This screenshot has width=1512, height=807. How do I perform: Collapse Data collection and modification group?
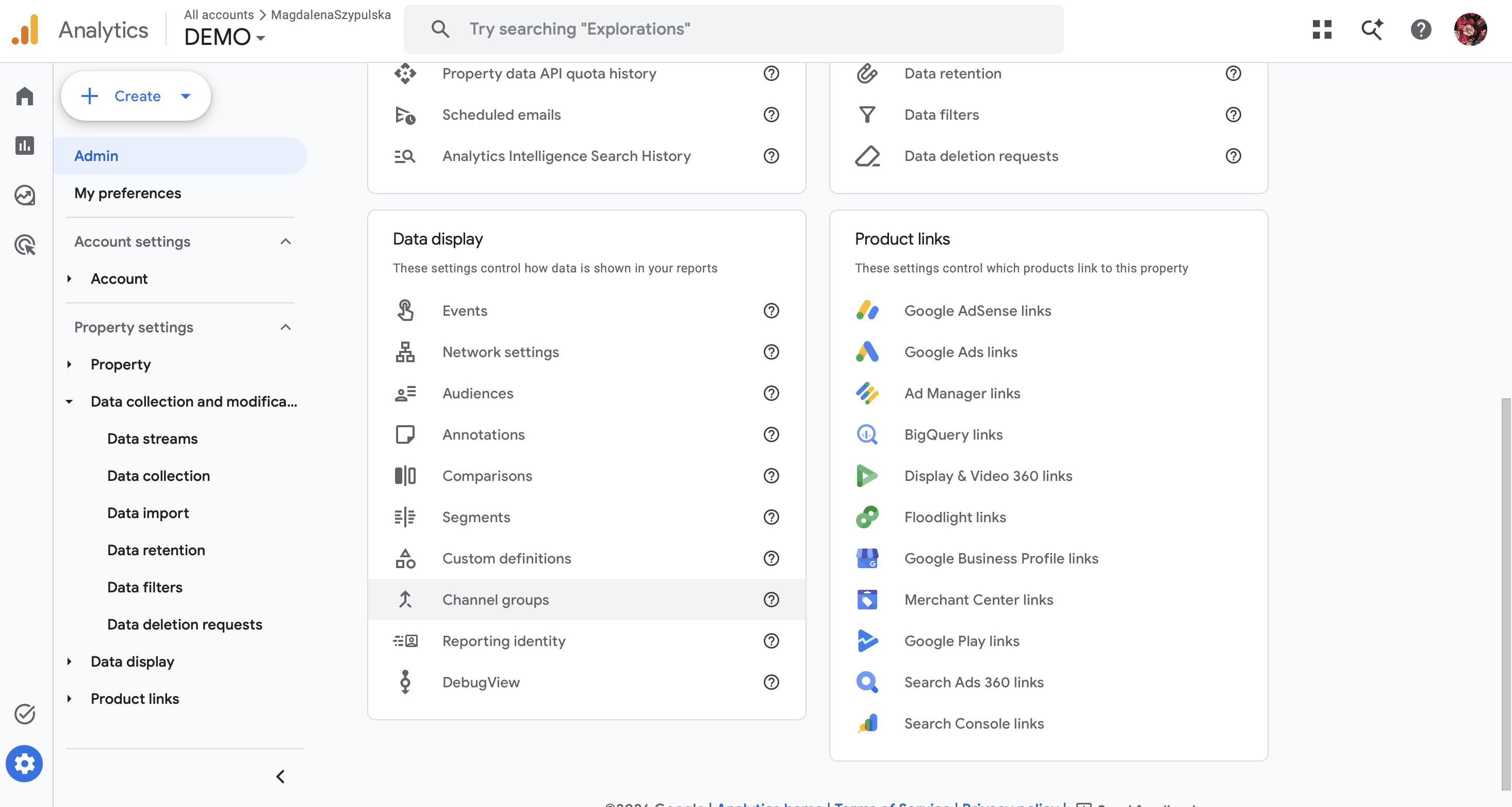tap(69, 402)
